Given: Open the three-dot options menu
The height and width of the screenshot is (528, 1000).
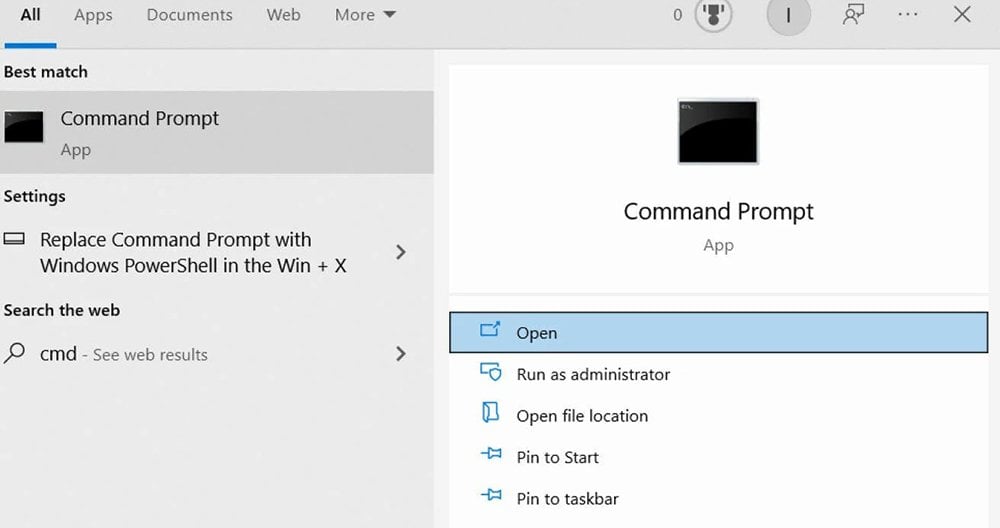Looking at the screenshot, I should [908, 15].
